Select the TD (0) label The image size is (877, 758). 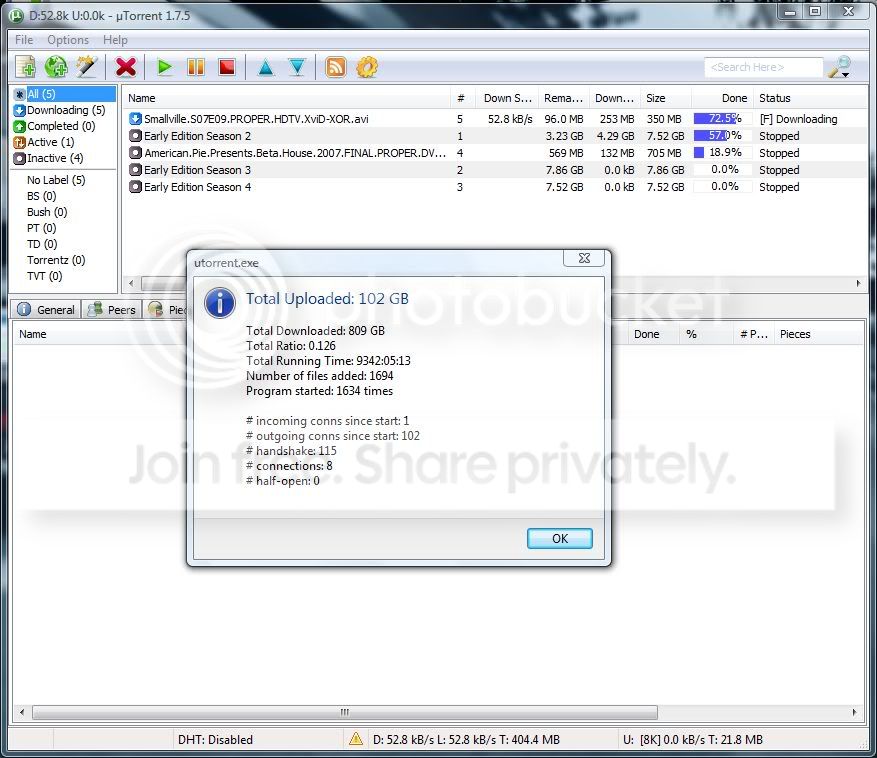point(42,244)
